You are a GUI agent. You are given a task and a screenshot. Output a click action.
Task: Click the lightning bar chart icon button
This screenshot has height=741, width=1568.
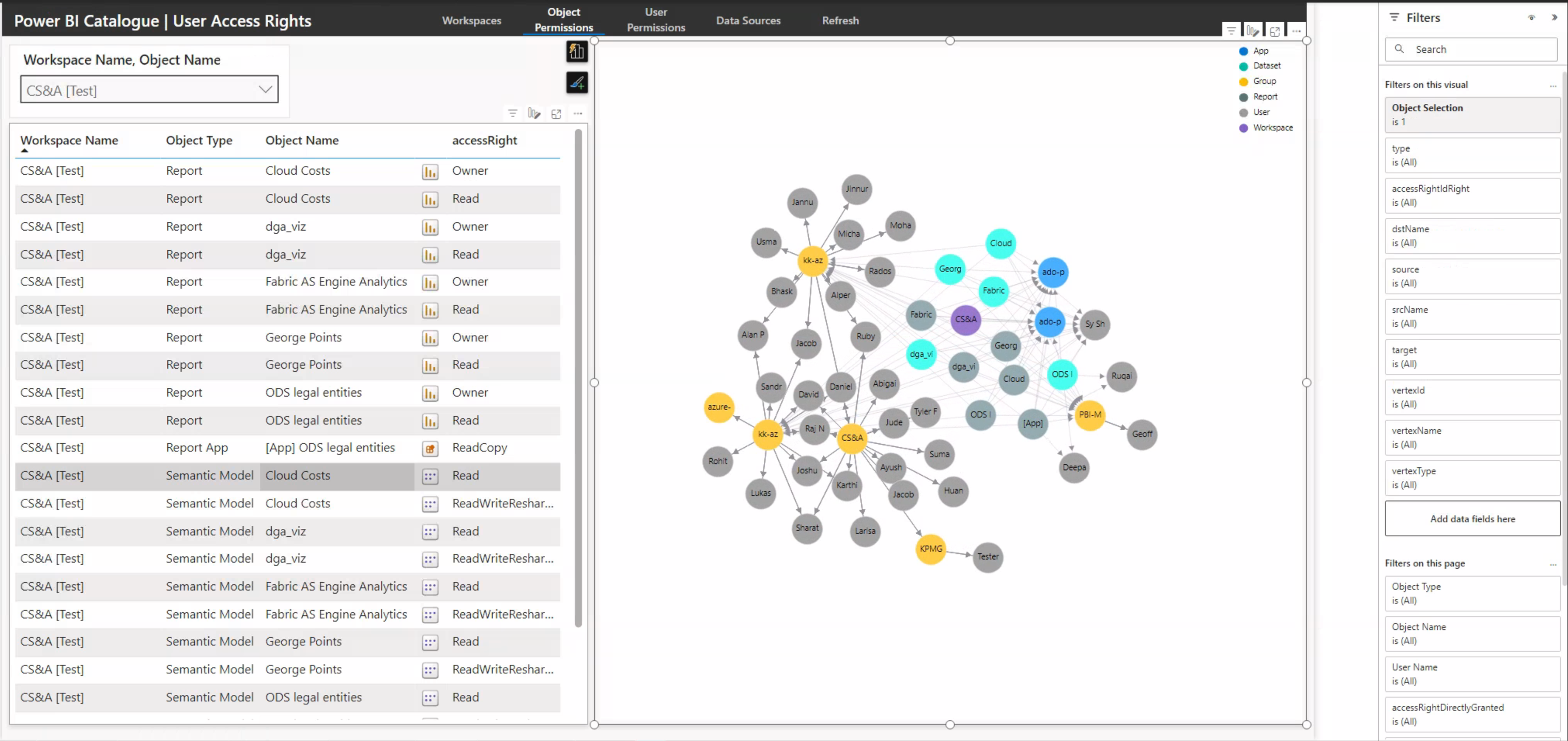tap(576, 52)
